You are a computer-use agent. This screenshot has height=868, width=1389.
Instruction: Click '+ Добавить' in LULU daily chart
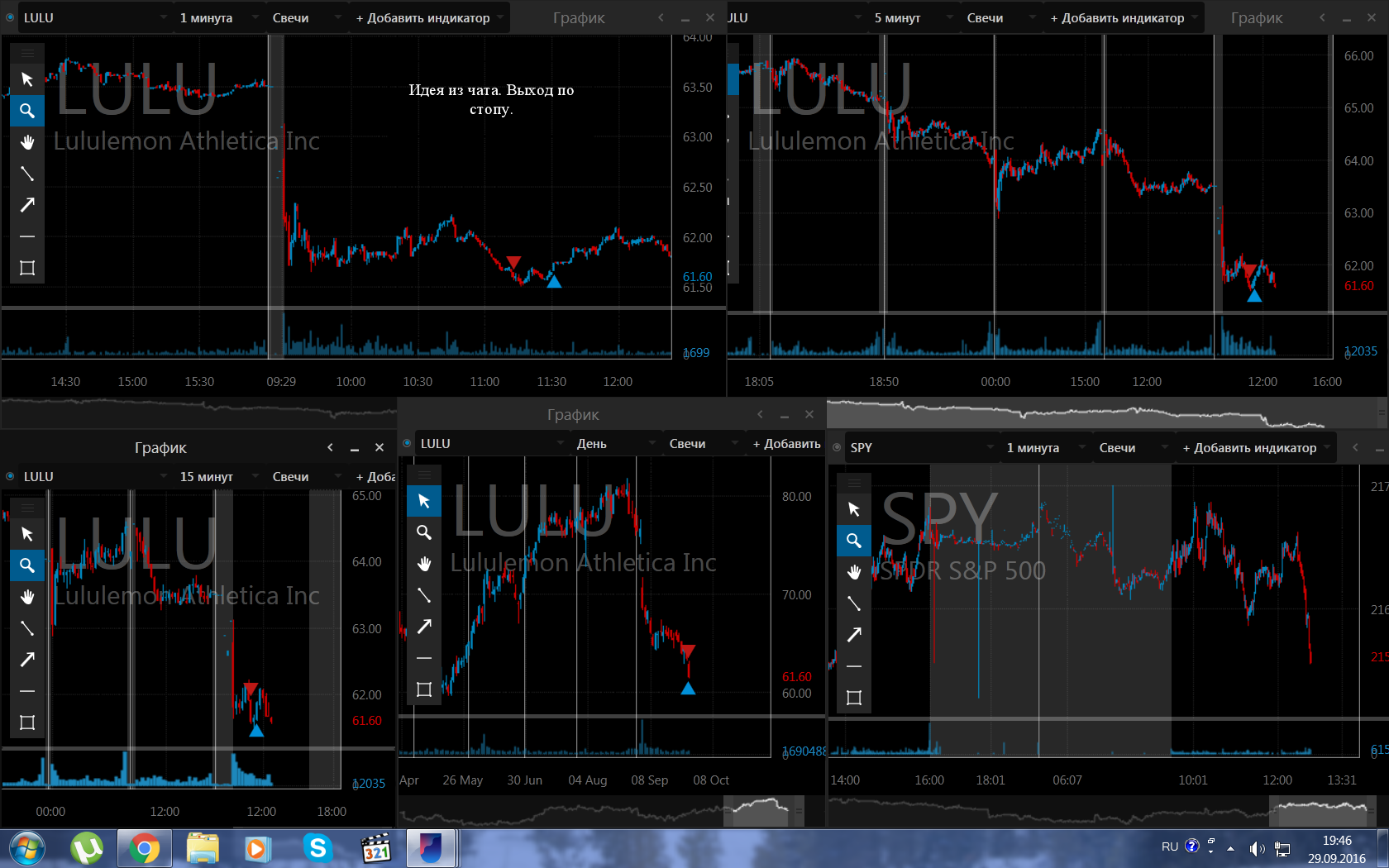tap(786, 443)
